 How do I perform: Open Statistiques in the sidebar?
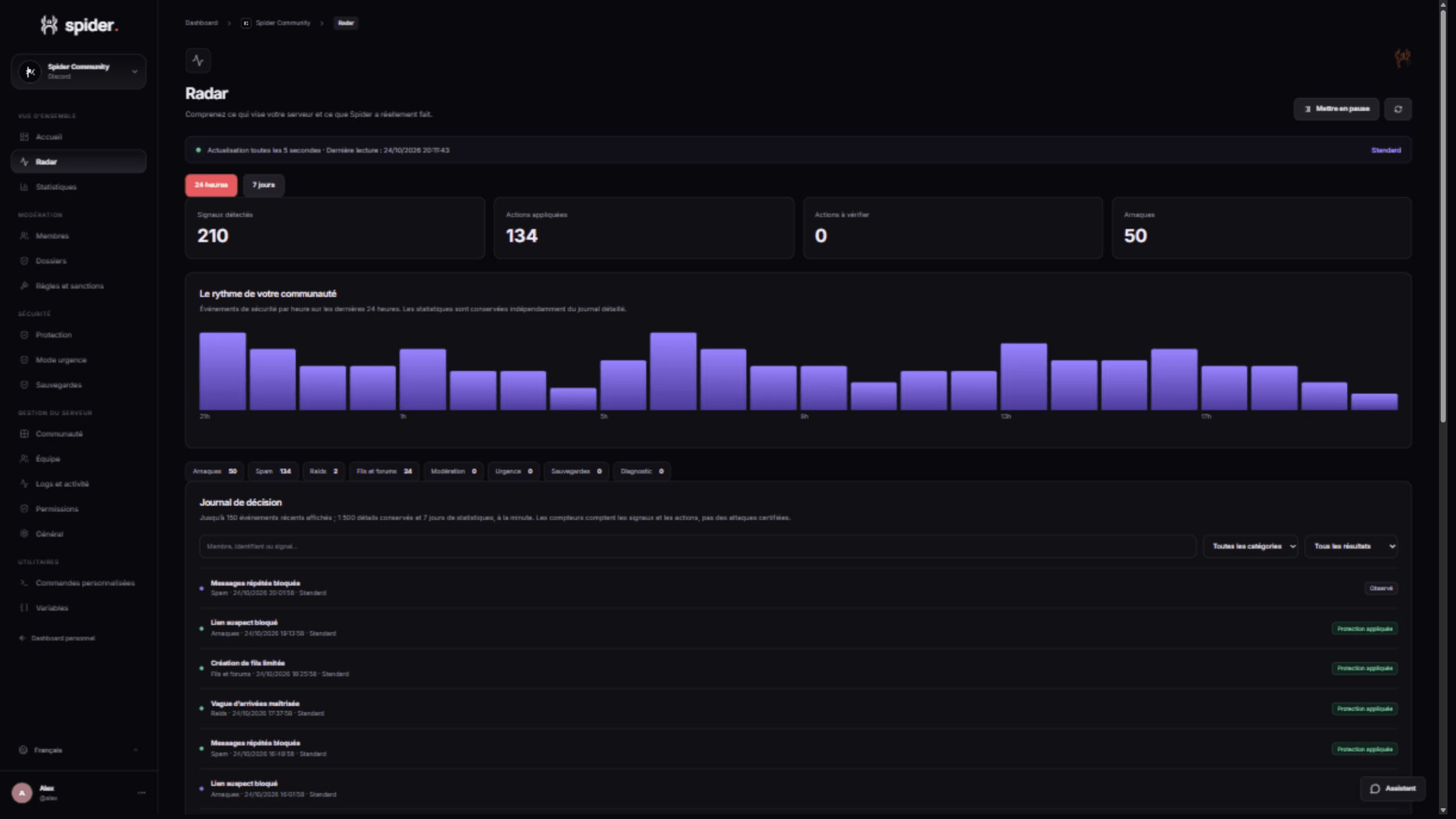click(x=78, y=187)
